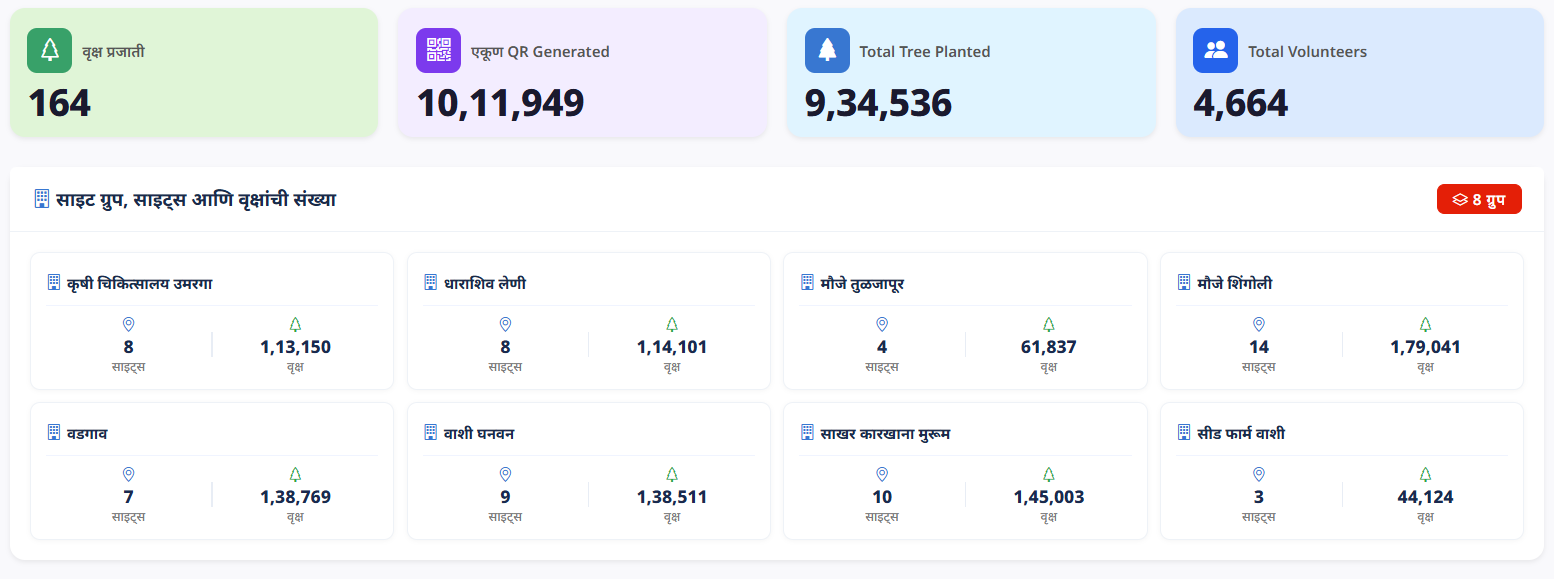Click the 10,11,949 QR generated figure

pos(500,103)
